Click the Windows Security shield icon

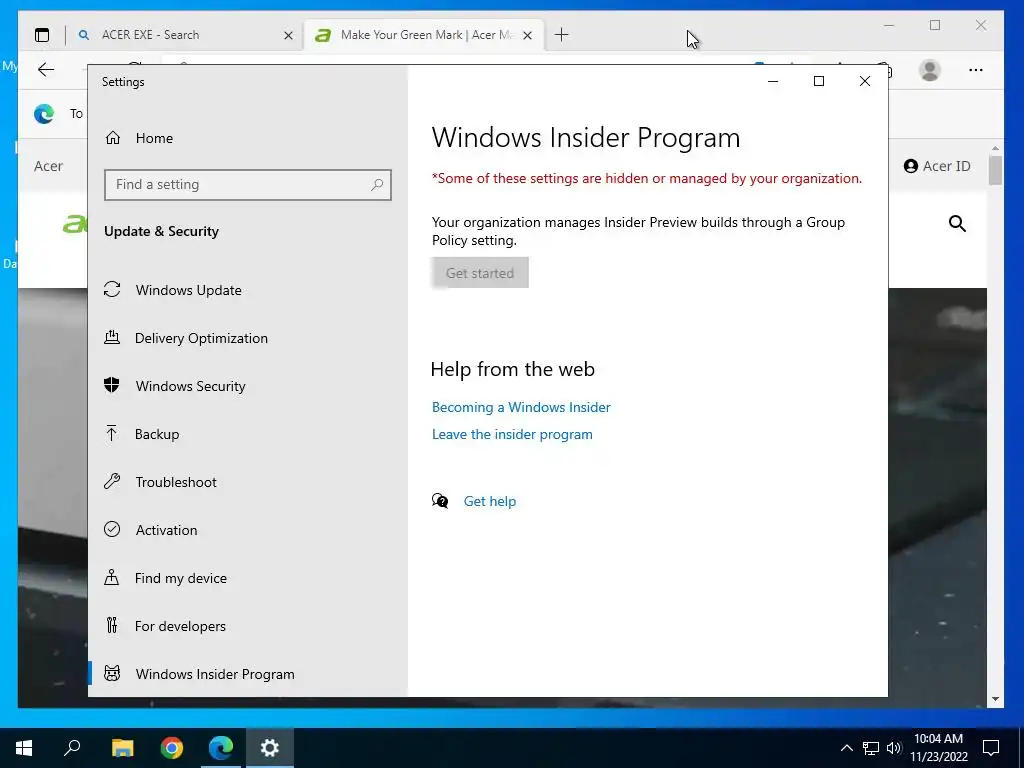click(x=112, y=385)
